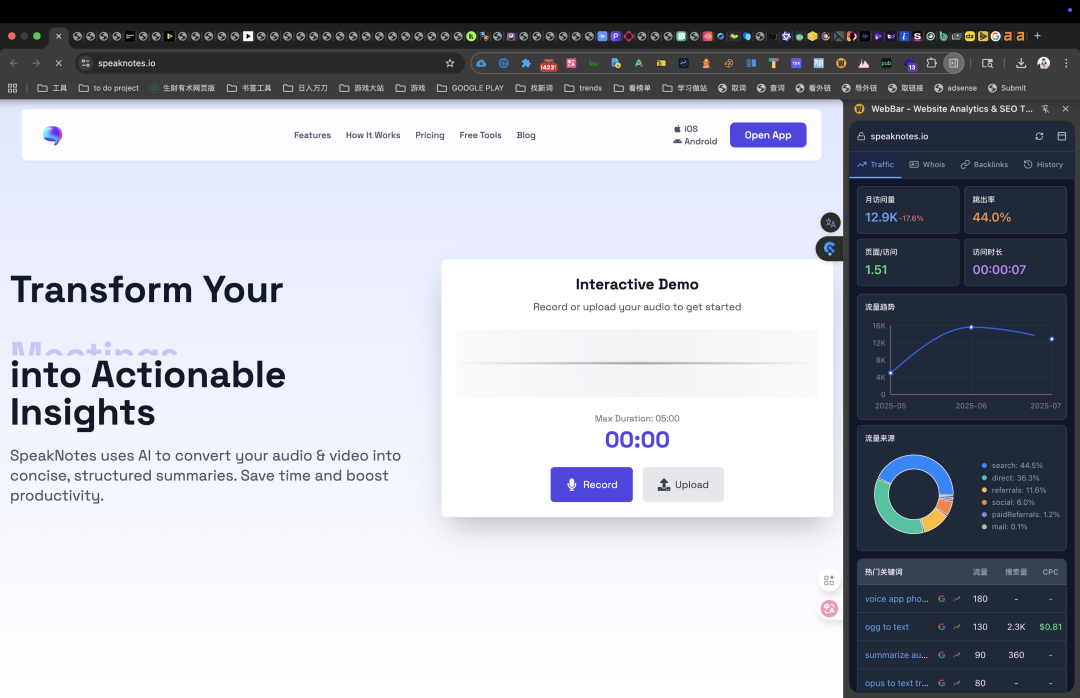Bookmark this page with the star icon
Screen dimensions: 1080x698
pos(450,63)
